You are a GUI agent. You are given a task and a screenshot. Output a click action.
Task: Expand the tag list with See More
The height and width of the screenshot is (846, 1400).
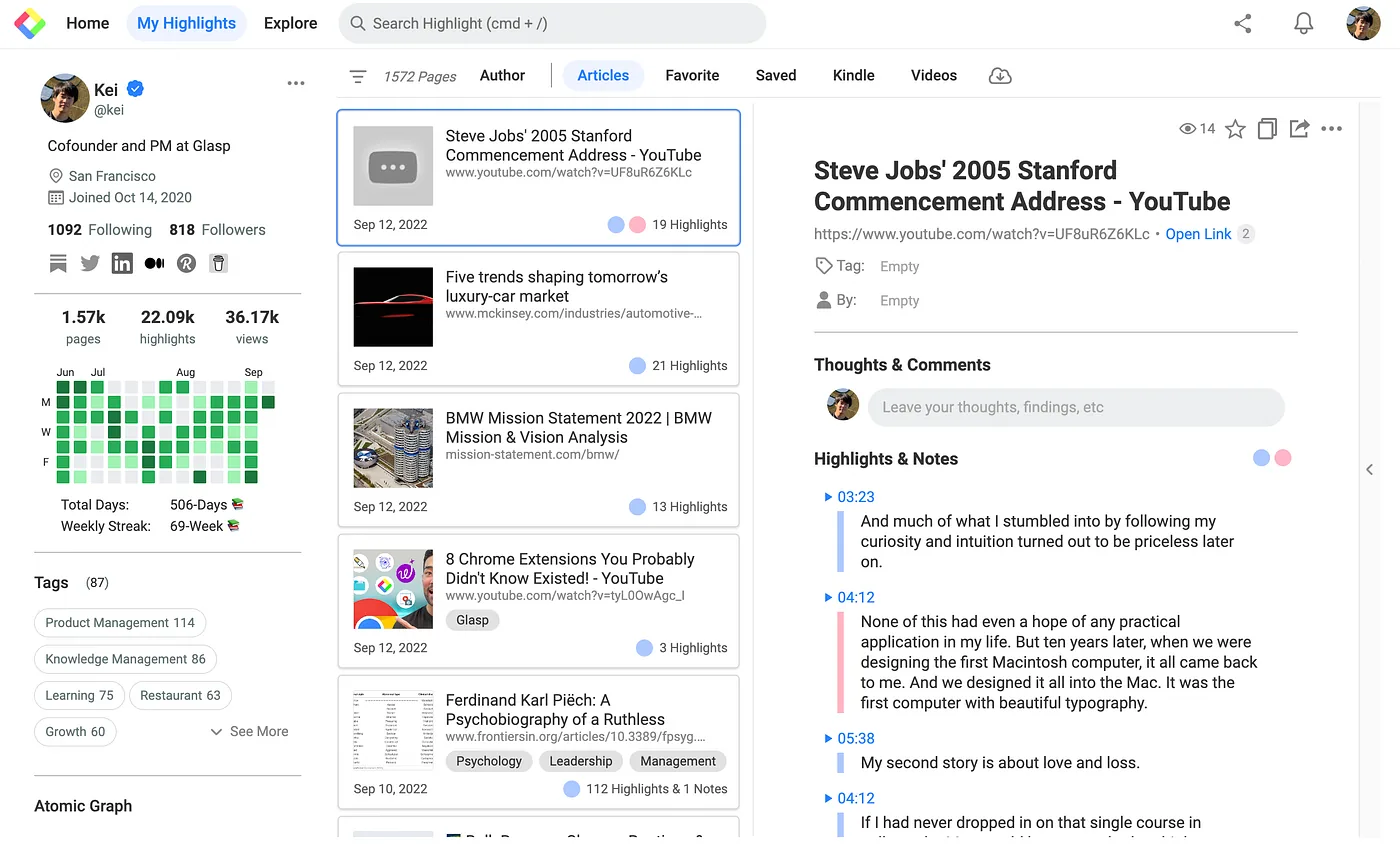coord(249,732)
